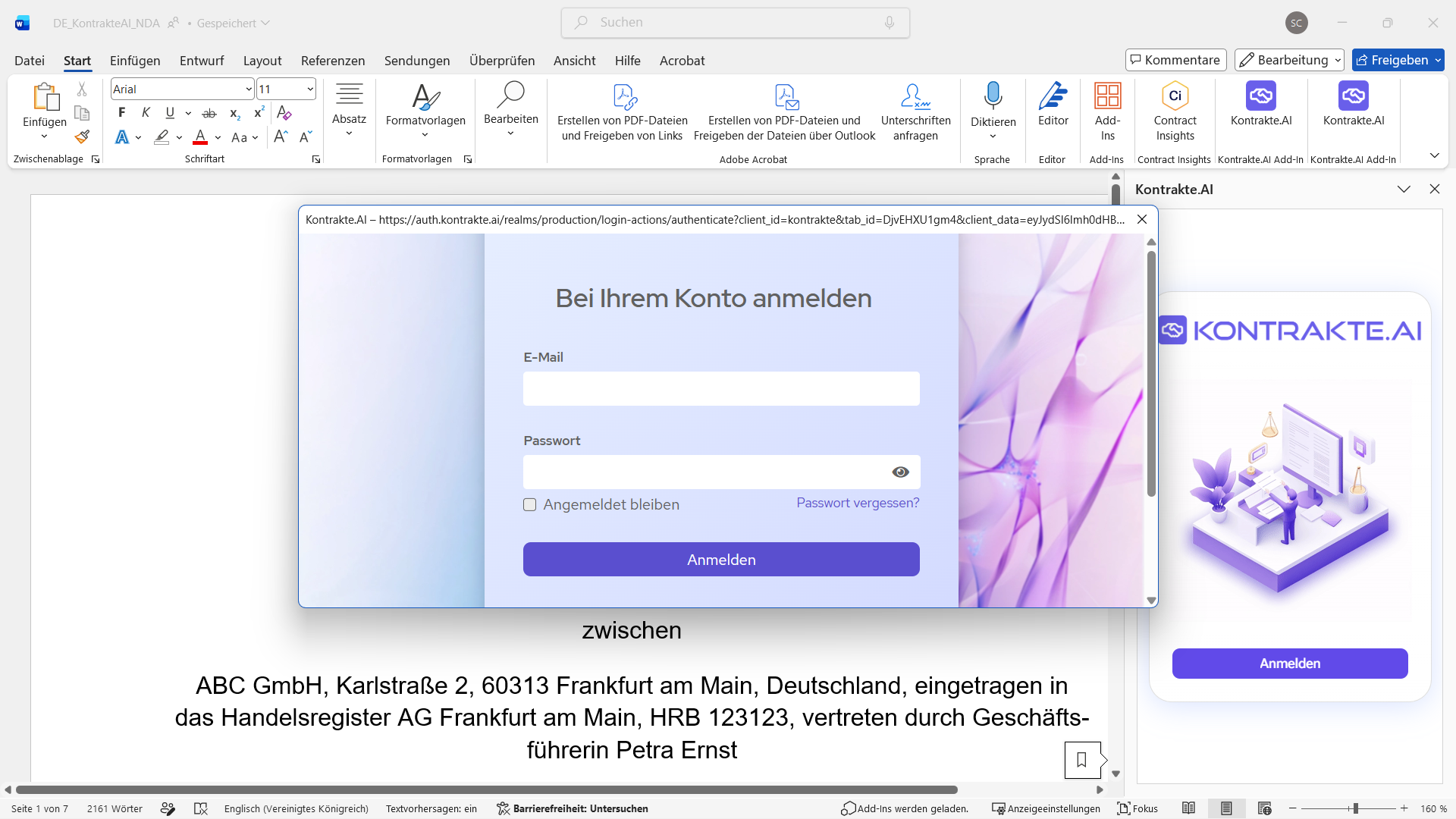The image size is (1456, 819).
Task: Click into the E-Mail field
Action: coord(721,389)
